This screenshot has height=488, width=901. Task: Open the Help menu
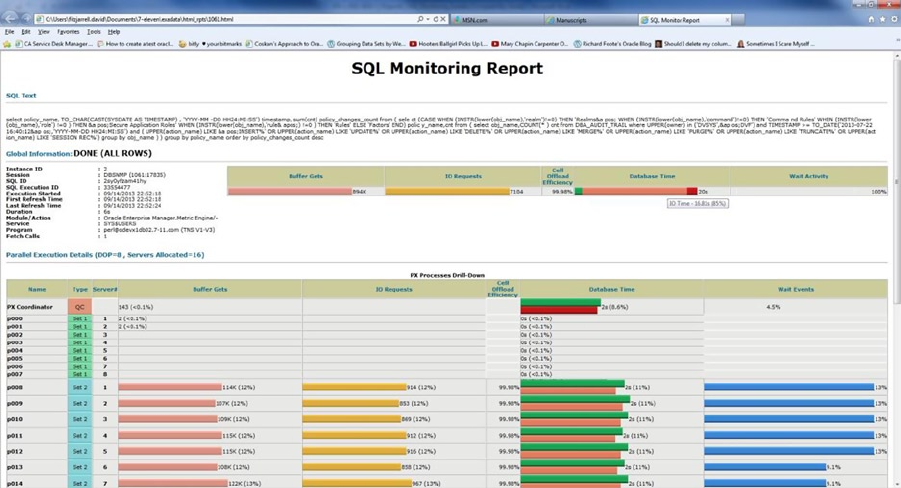[x=114, y=32]
